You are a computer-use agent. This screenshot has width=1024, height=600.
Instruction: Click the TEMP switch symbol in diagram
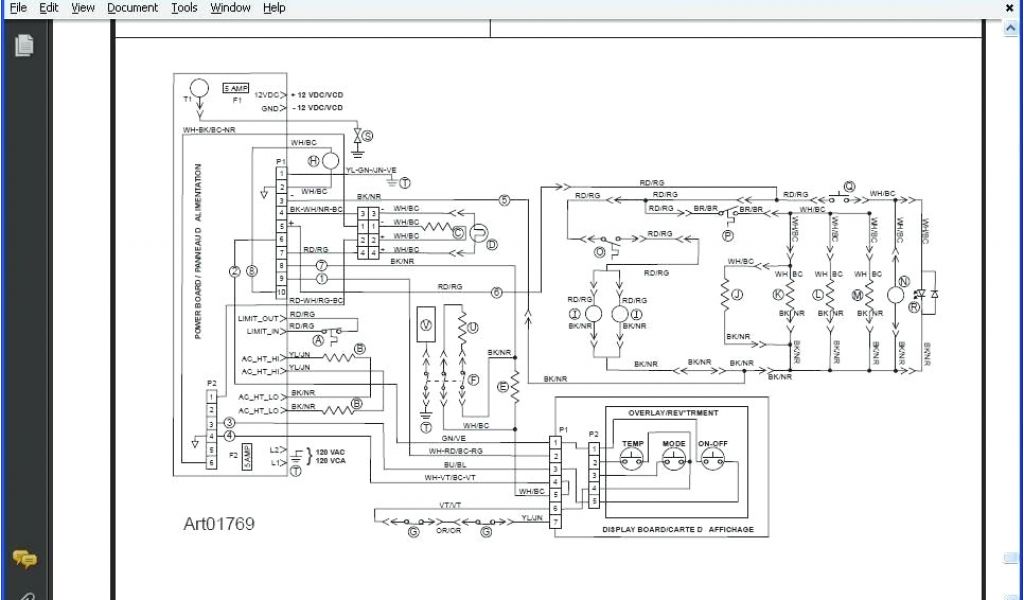tap(632, 458)
